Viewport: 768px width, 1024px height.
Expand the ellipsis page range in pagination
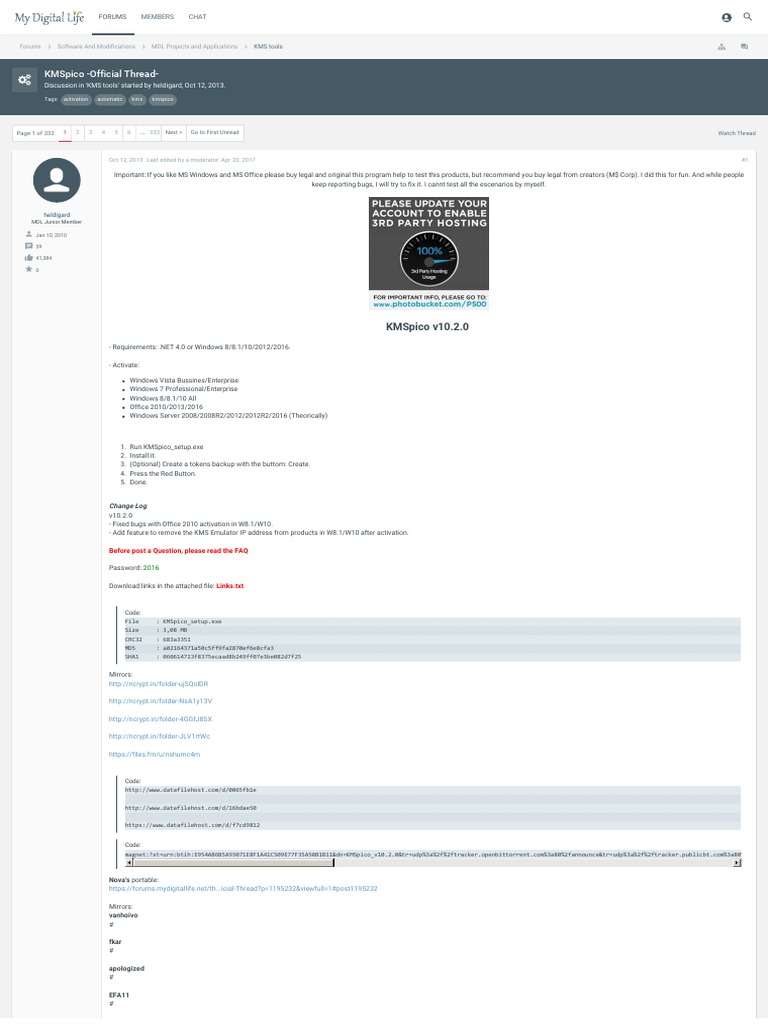click(x=142, y=133)
